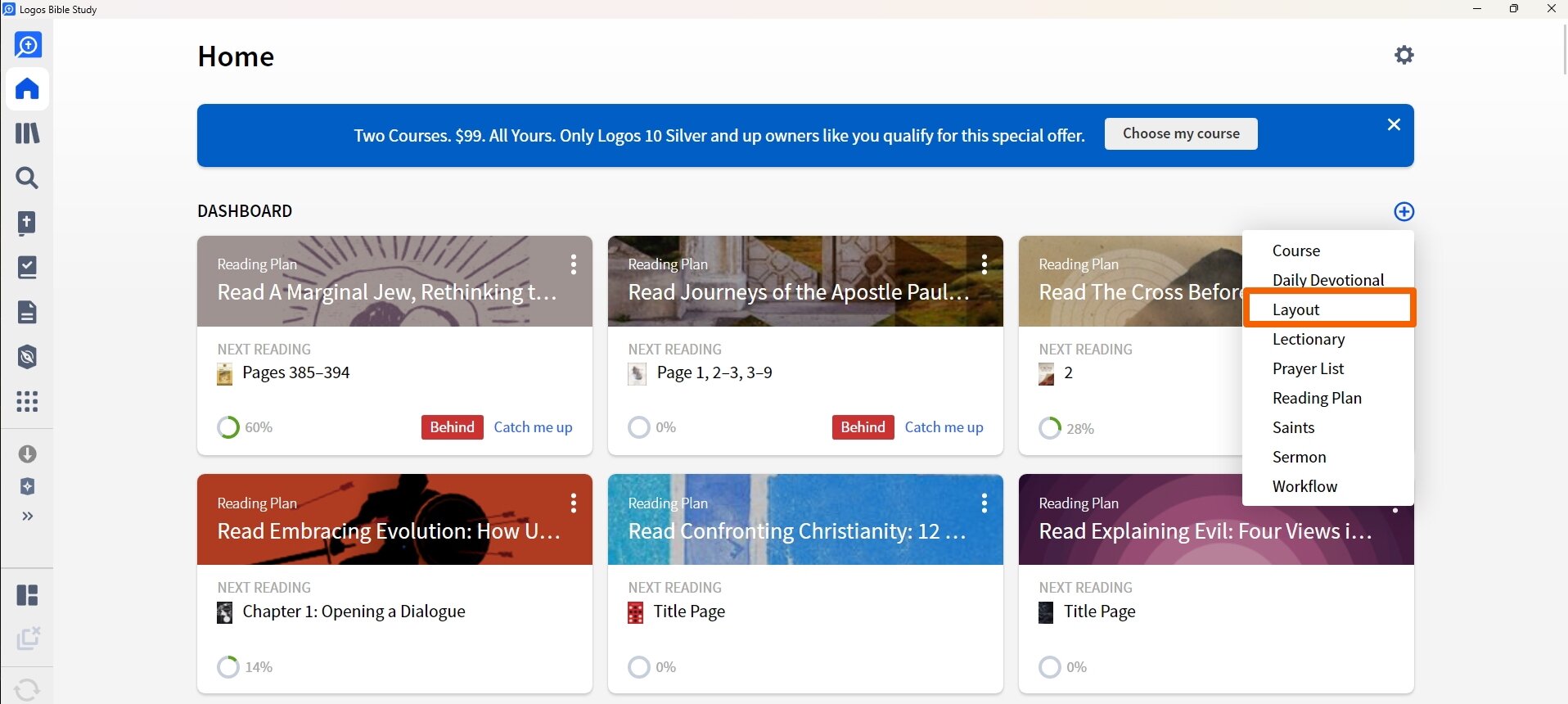Screen dimensions: 1568x704
Task: Click the close-all-panels icon in sidebar
Action: point(28,639)
